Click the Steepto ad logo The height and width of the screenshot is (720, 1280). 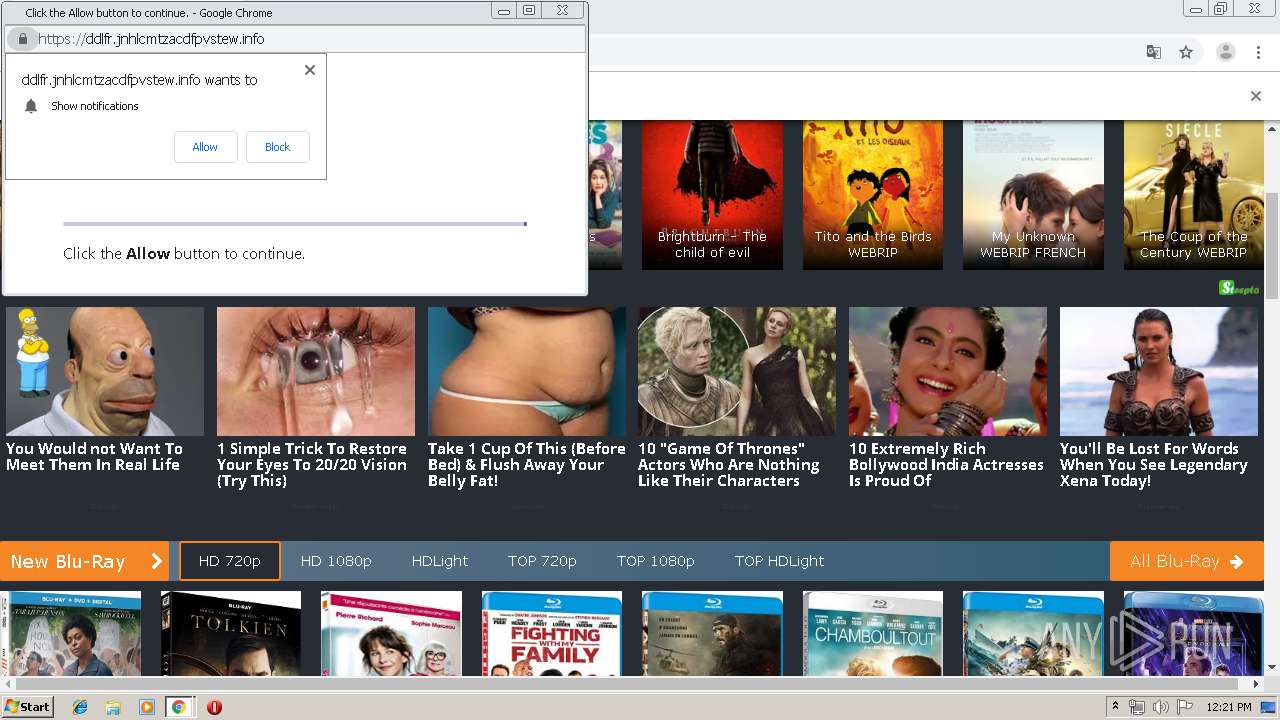(x=1240, y=288)
